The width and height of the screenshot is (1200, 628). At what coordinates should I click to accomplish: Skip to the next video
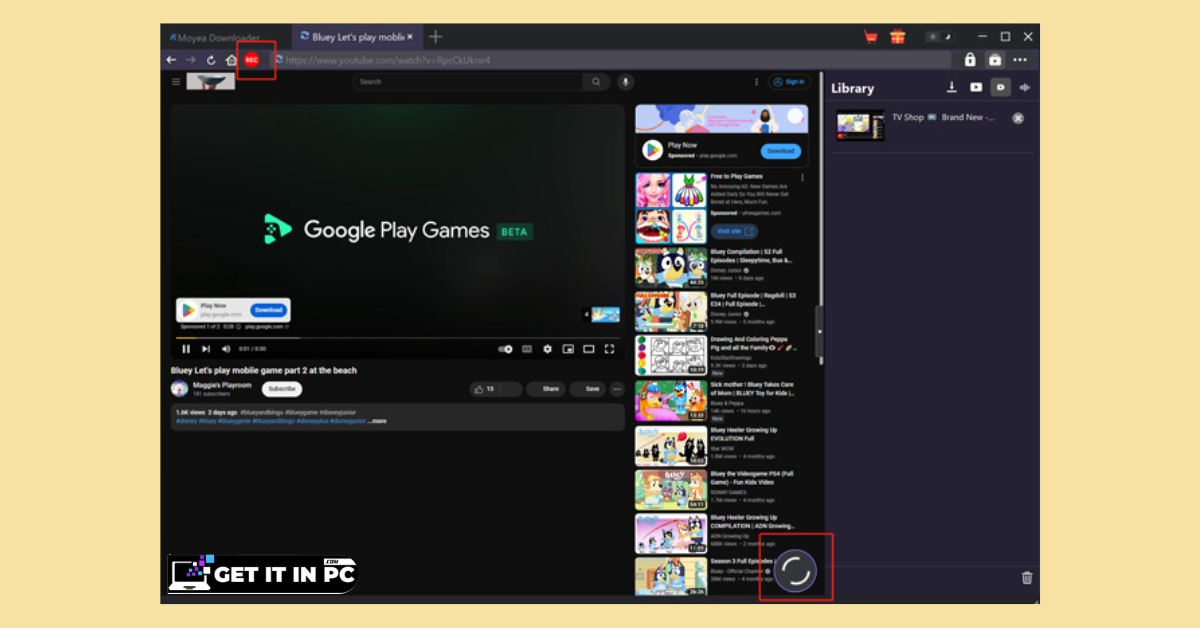(x=206, y=349)
